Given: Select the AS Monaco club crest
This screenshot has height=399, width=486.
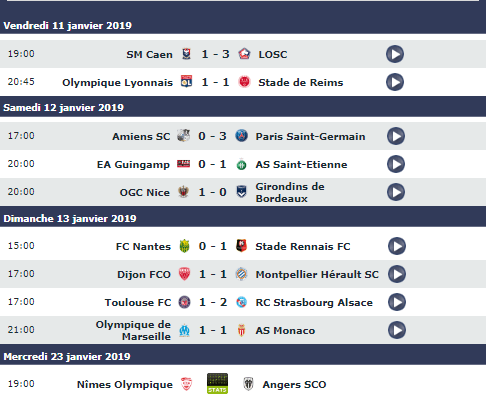Looking at the screenshot, I should pos(242,330).
